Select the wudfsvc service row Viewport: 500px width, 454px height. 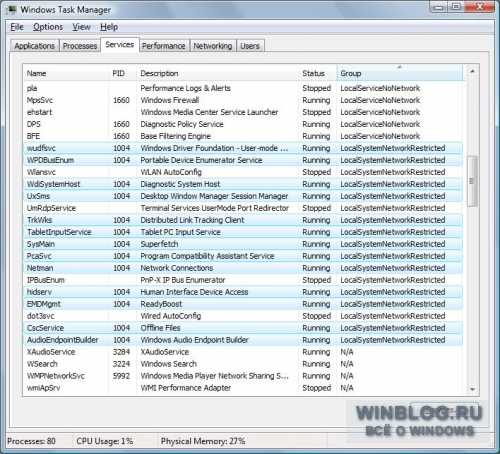point(243,148)
